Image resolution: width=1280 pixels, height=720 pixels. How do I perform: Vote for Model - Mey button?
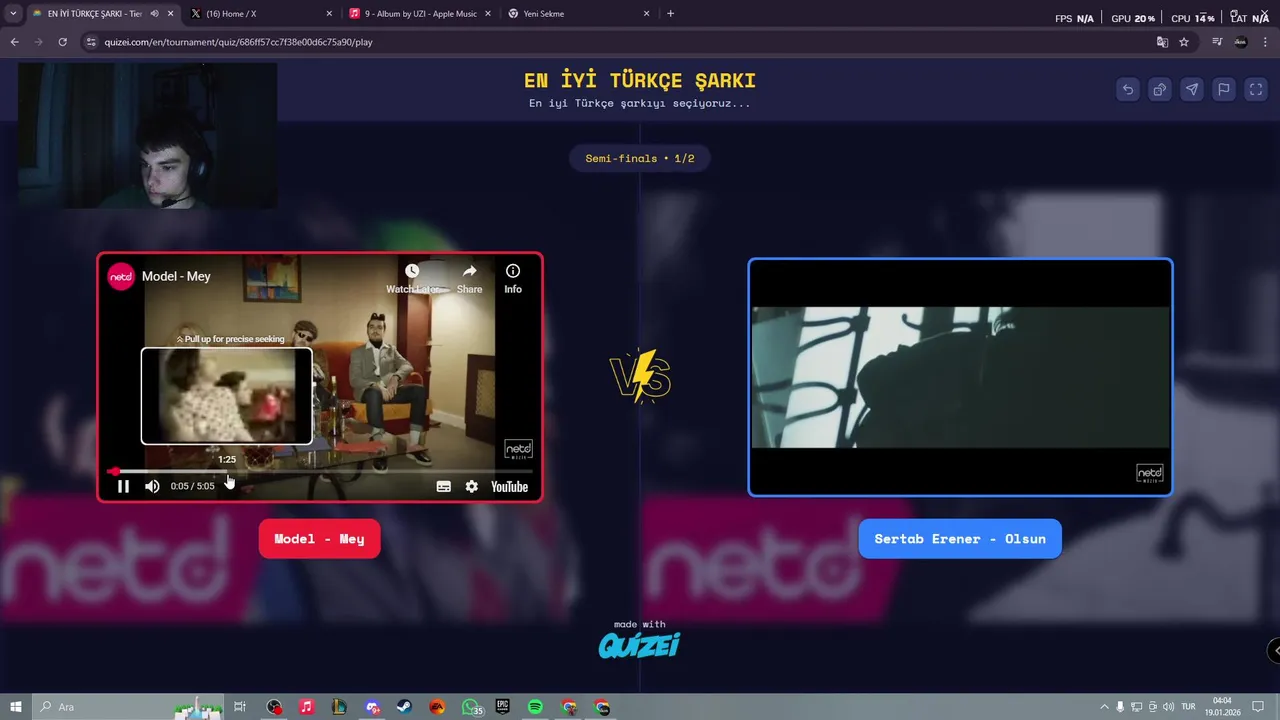tap(319, 539)
